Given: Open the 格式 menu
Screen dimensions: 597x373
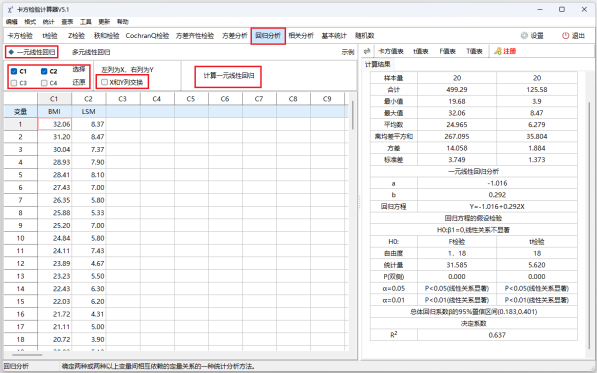Looking at the screenshot, I should click(30, 22).
